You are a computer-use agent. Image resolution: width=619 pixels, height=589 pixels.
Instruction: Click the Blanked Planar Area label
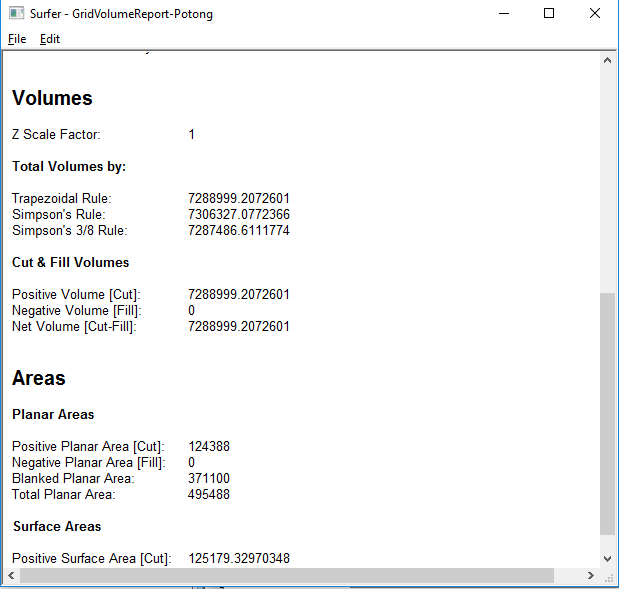(x=73, y=478)
